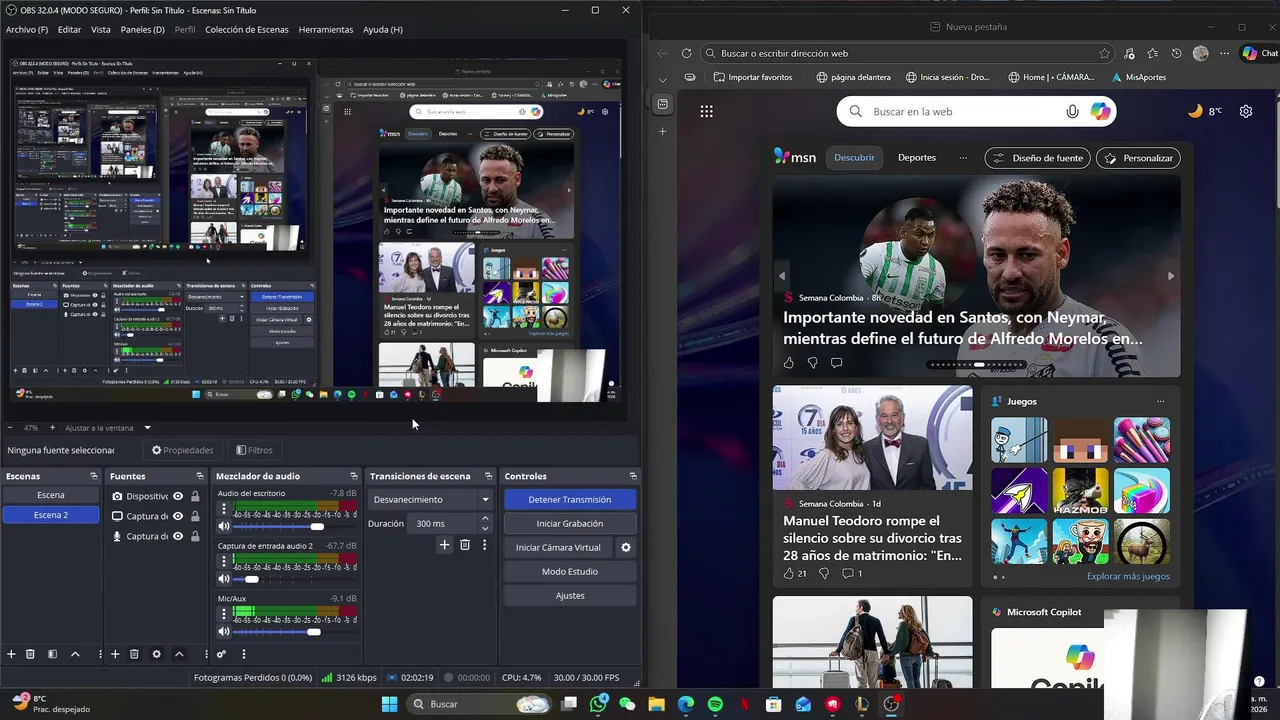This screenshot has width=1280, height=720.
Task: Open Colección de Escenas menu
Action: coord(247,29)
